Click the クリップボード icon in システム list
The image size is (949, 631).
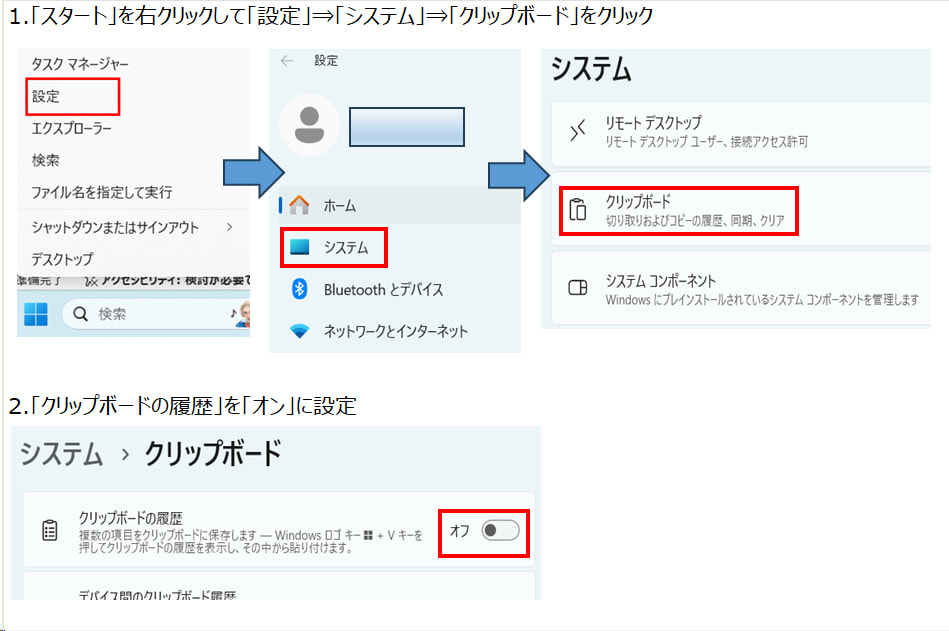tap(578, 210)
